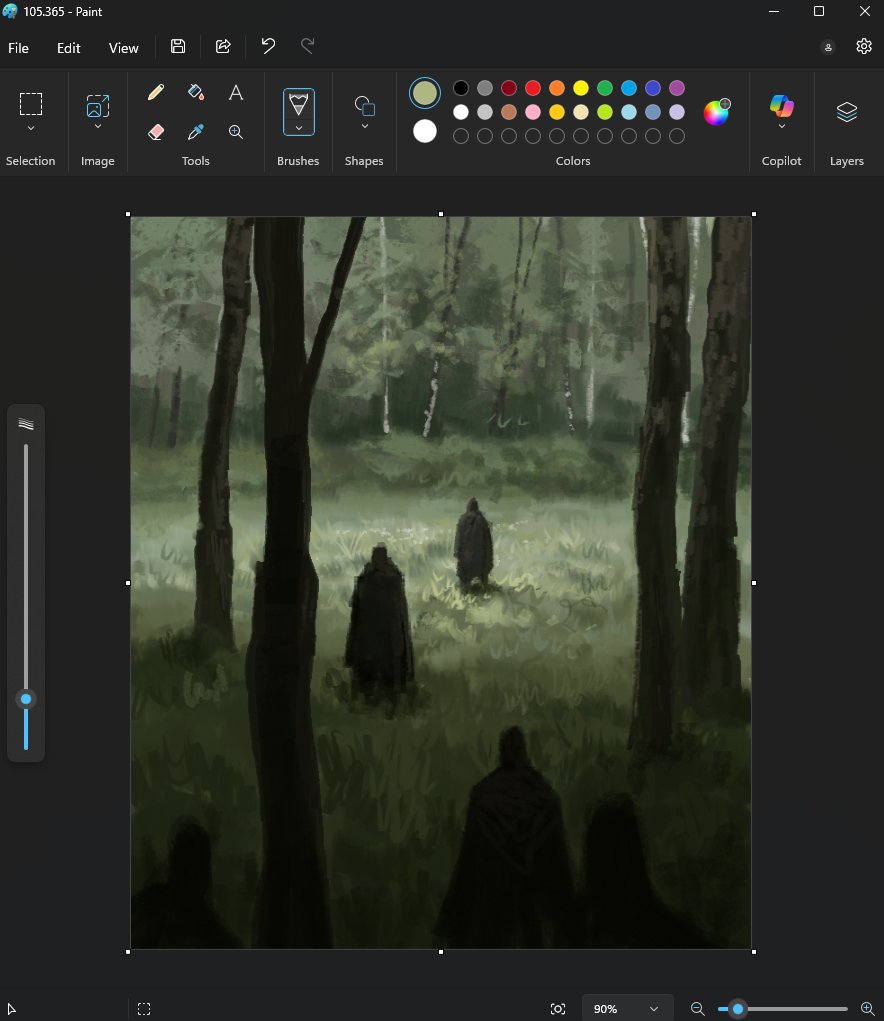The width and height of the screenshot is (884, 1021).
Task: Select Color 2 white swatch
Action: pyautogui.click(x=424, y=132)
